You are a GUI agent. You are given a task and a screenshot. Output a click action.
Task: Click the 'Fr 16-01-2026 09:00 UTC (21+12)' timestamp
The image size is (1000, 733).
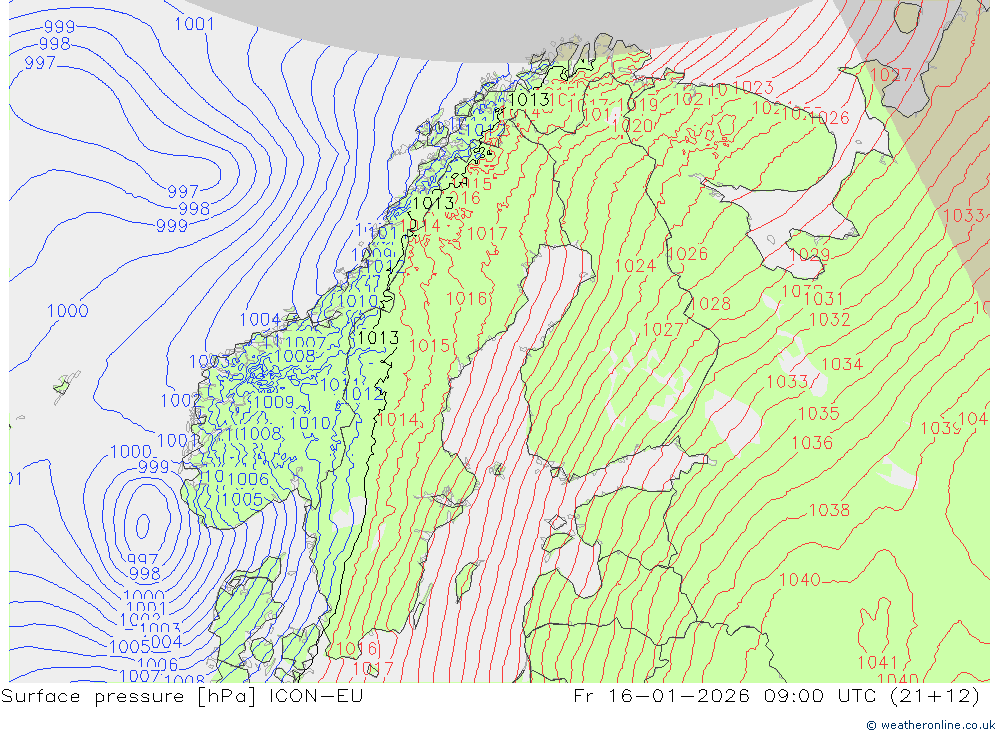[x=776, y=696]
